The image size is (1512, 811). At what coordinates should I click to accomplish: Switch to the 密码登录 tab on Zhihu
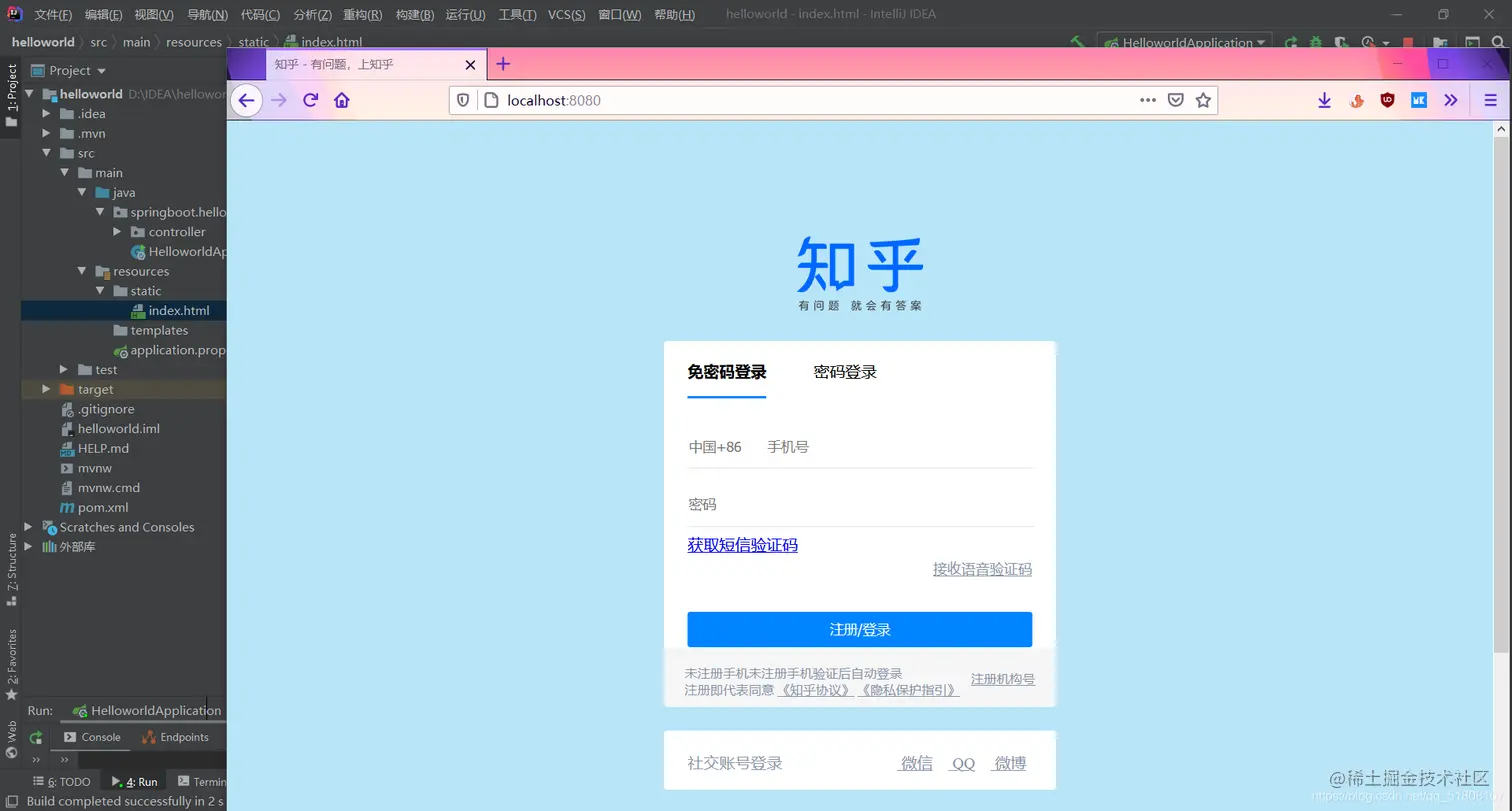[x=844, y=371]
